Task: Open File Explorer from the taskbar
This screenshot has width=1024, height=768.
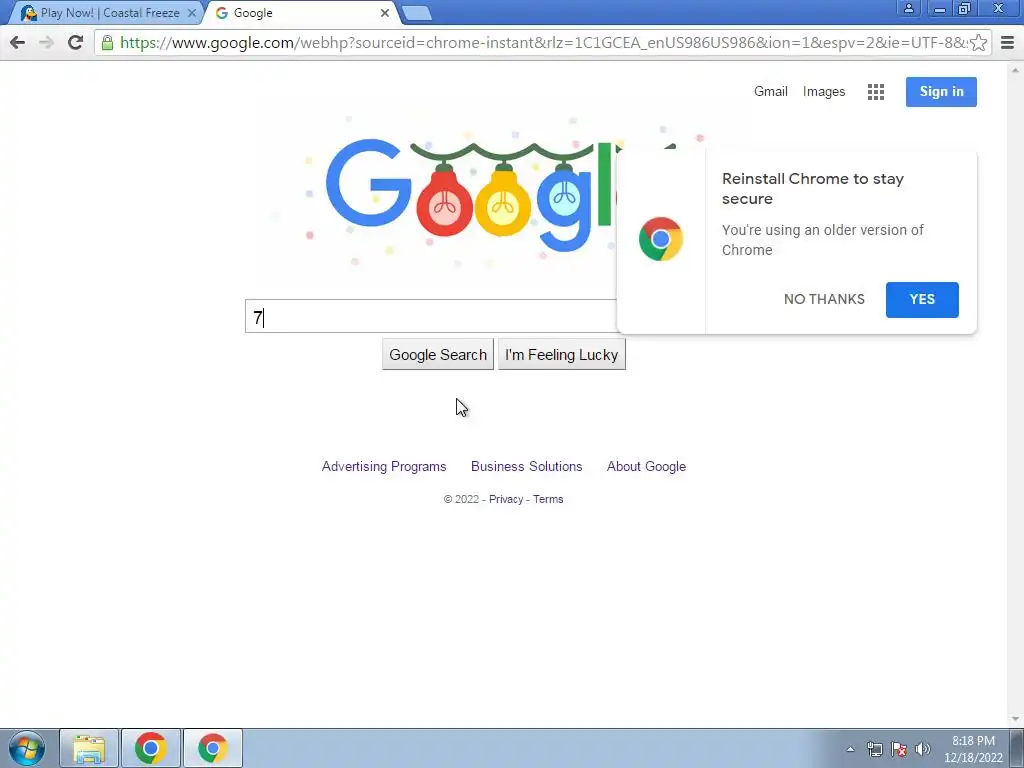Action: [89, 748]
